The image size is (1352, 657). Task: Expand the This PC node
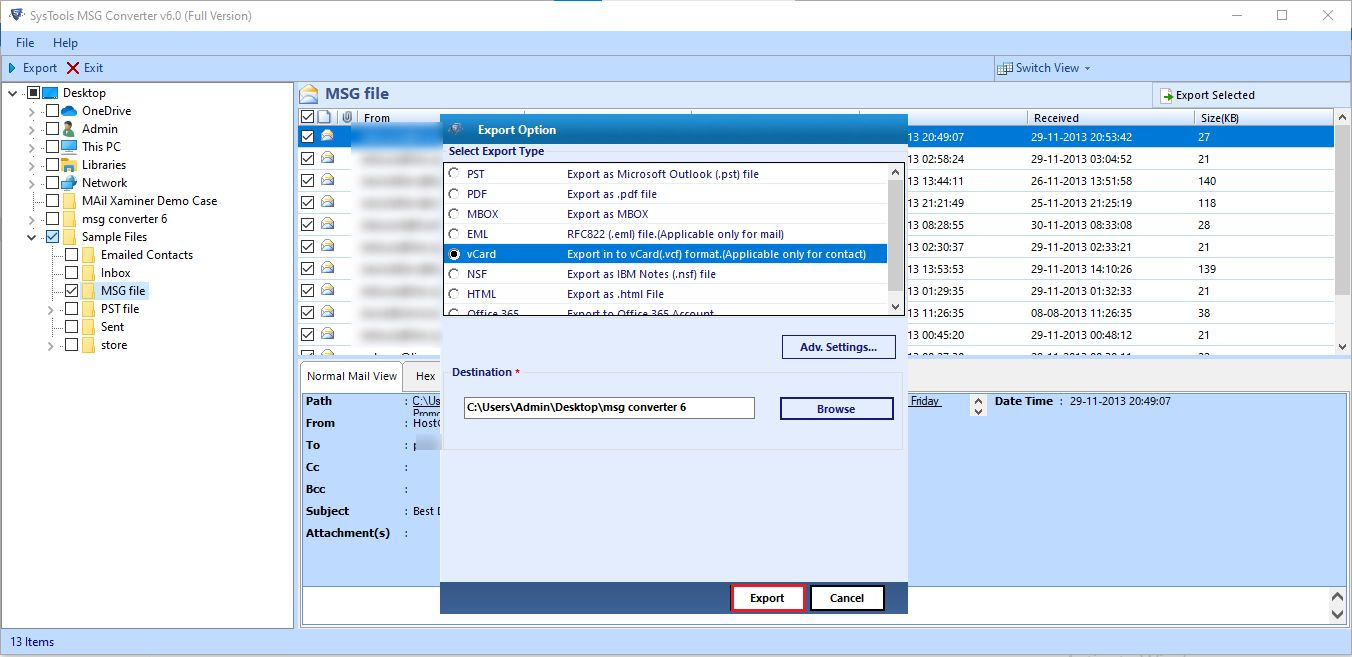(x=33, y=147)
